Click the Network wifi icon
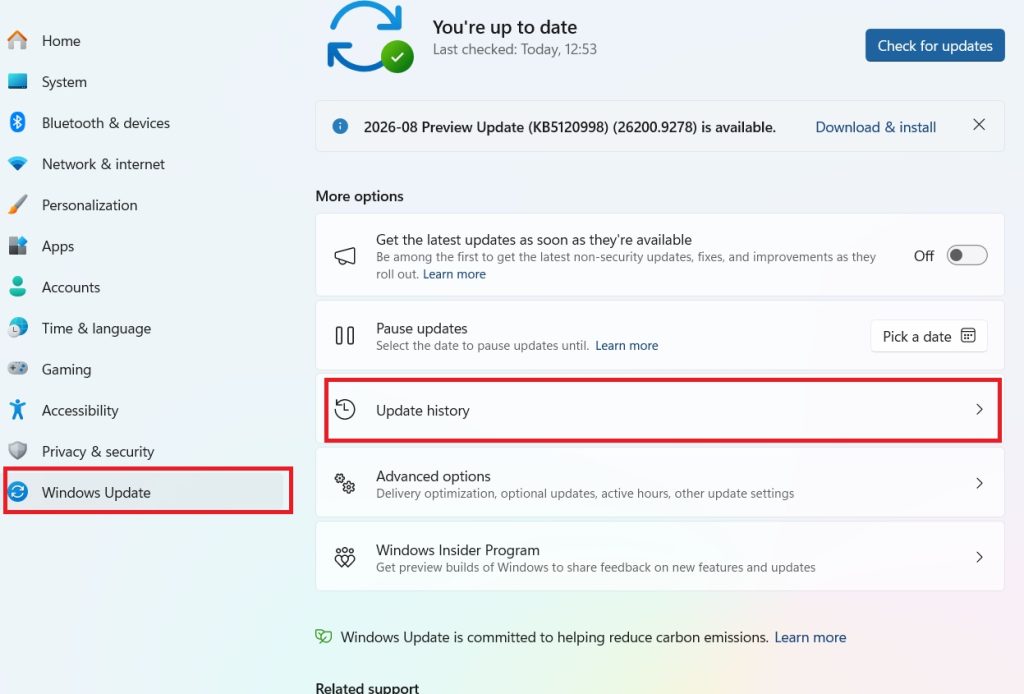1024x694 pixels. [18, 164]
